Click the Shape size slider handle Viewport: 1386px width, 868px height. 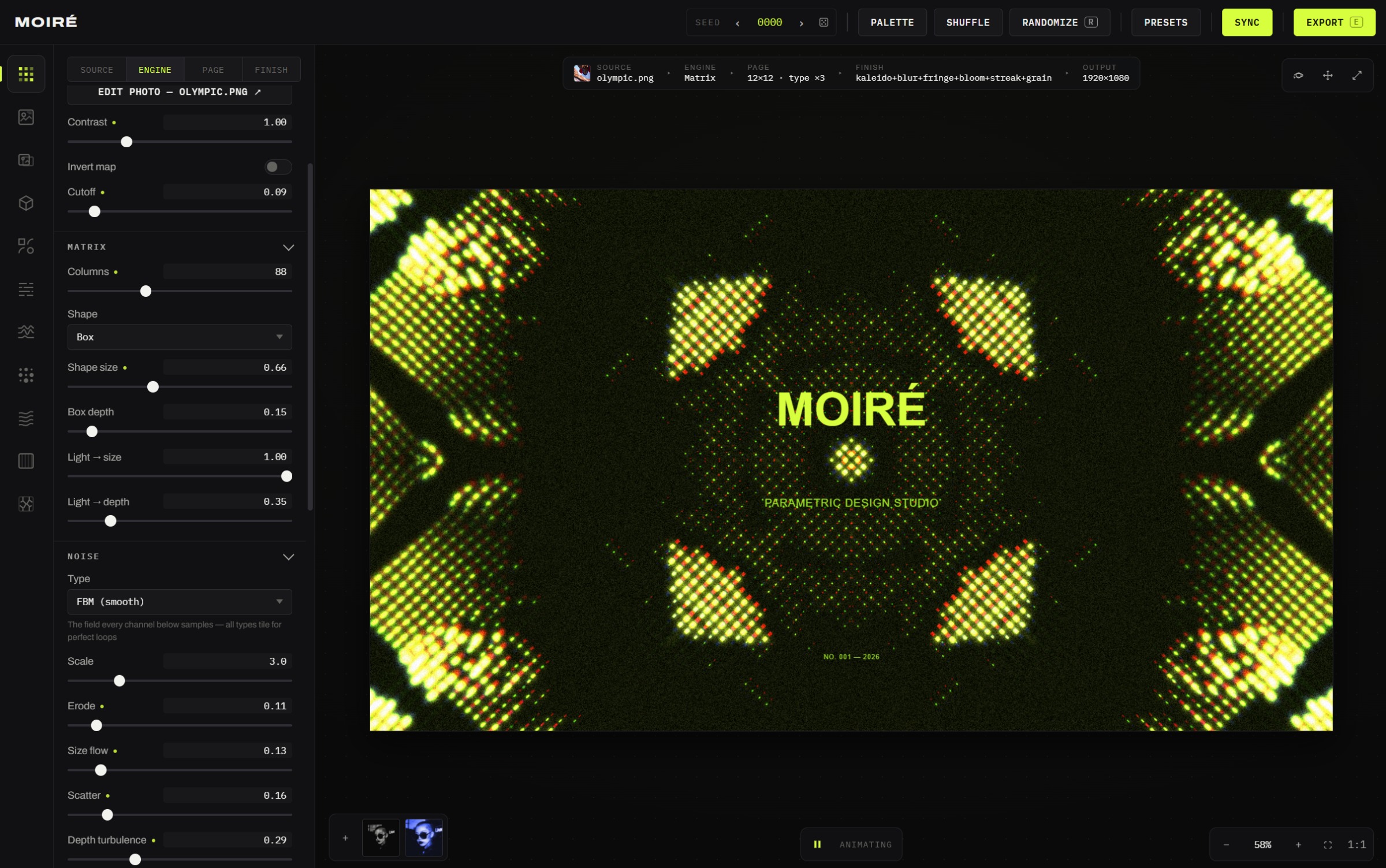tap(153, 387)
